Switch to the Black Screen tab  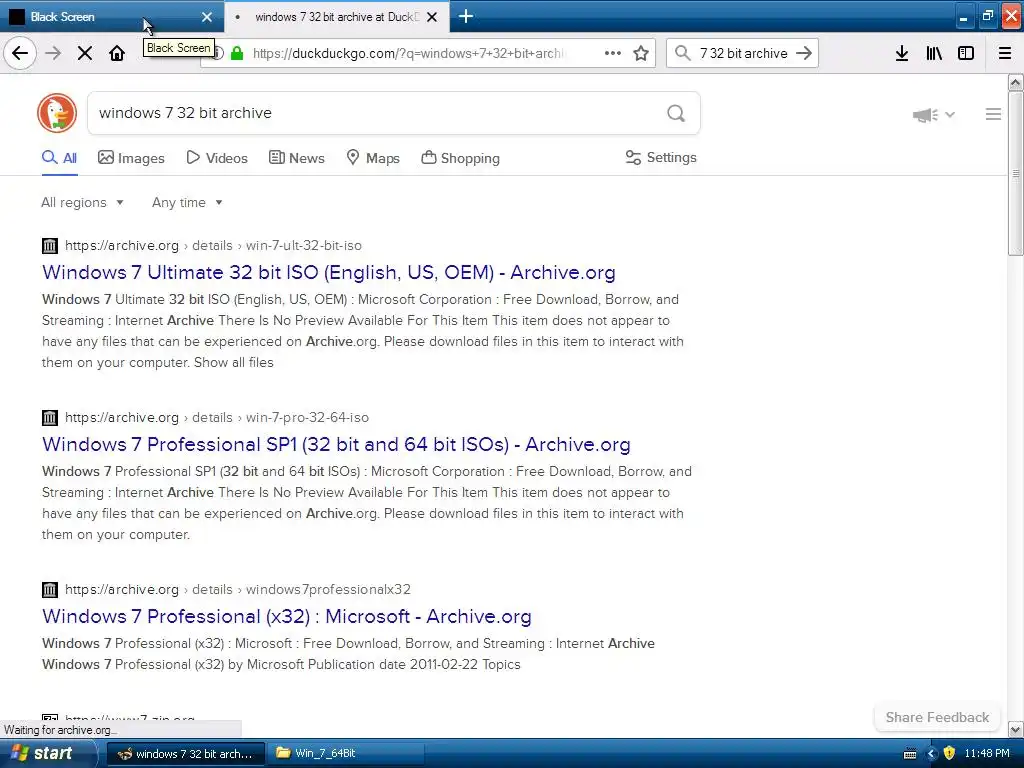click(111, 16)
